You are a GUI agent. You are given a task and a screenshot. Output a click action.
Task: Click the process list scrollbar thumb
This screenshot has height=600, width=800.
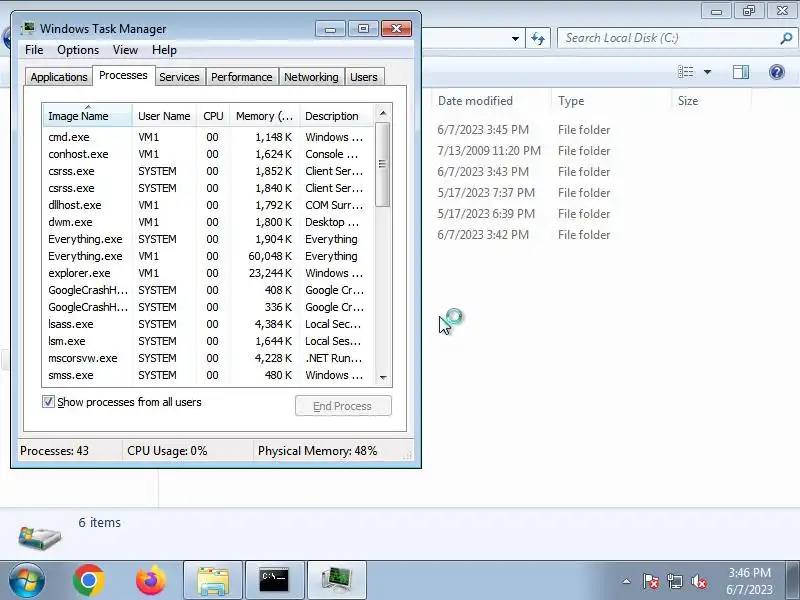point(383,164)
